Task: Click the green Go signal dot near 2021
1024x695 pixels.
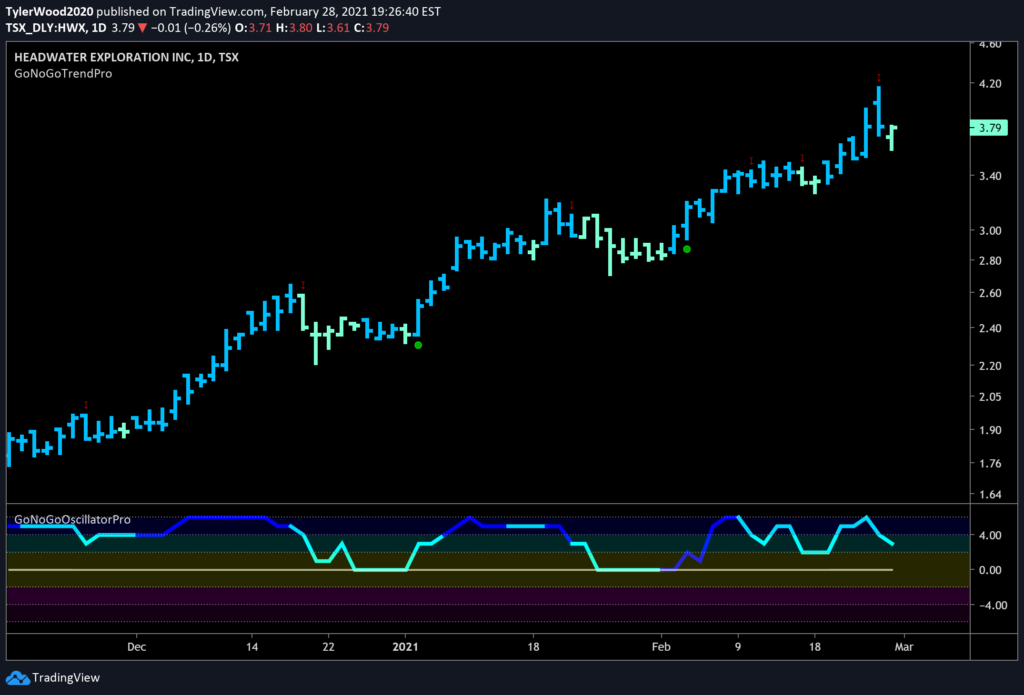Action: tap(418, 345)
